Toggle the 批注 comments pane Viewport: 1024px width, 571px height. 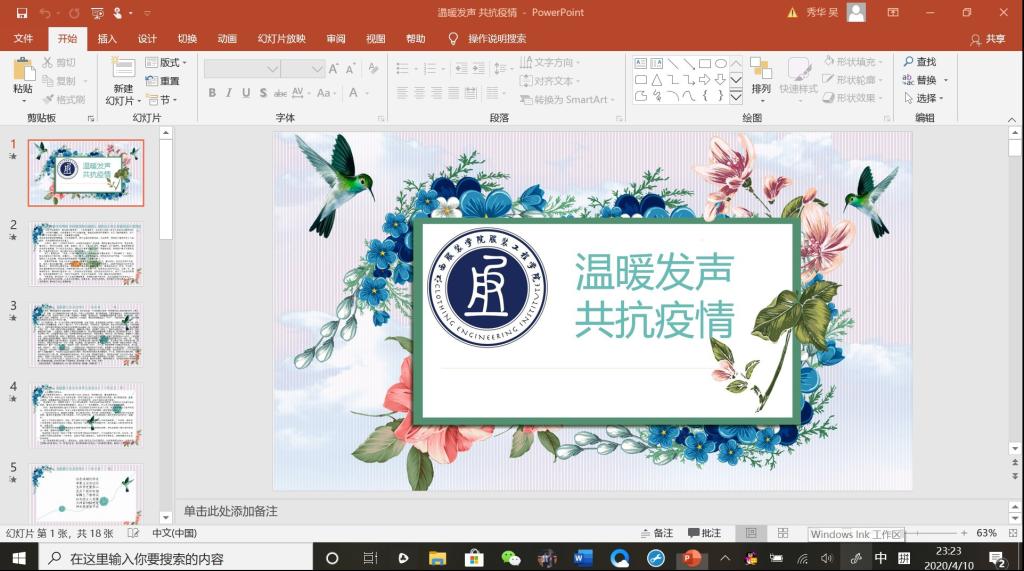tap(704, 533)
